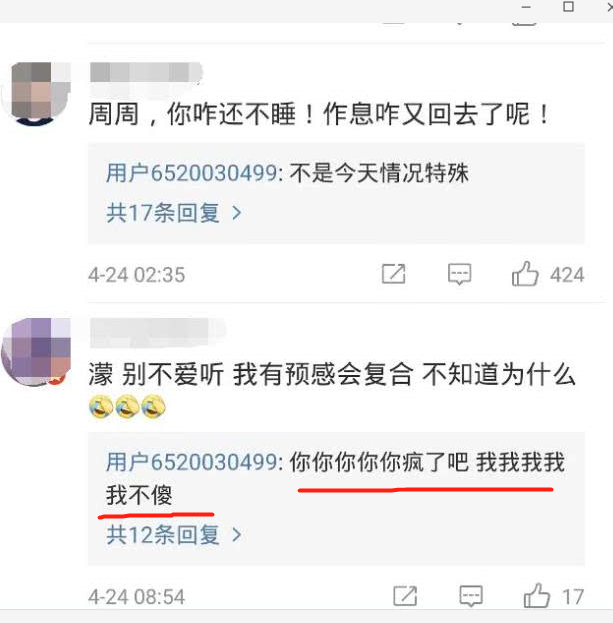Screen dimensions: 613x623
Task: Share the 08:54 comment via forward icon
Action: [405, 596]
